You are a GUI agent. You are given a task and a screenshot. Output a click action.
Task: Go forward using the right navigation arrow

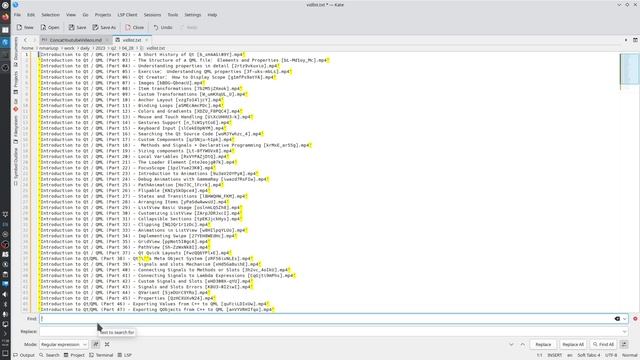click(x=34, y=40)
